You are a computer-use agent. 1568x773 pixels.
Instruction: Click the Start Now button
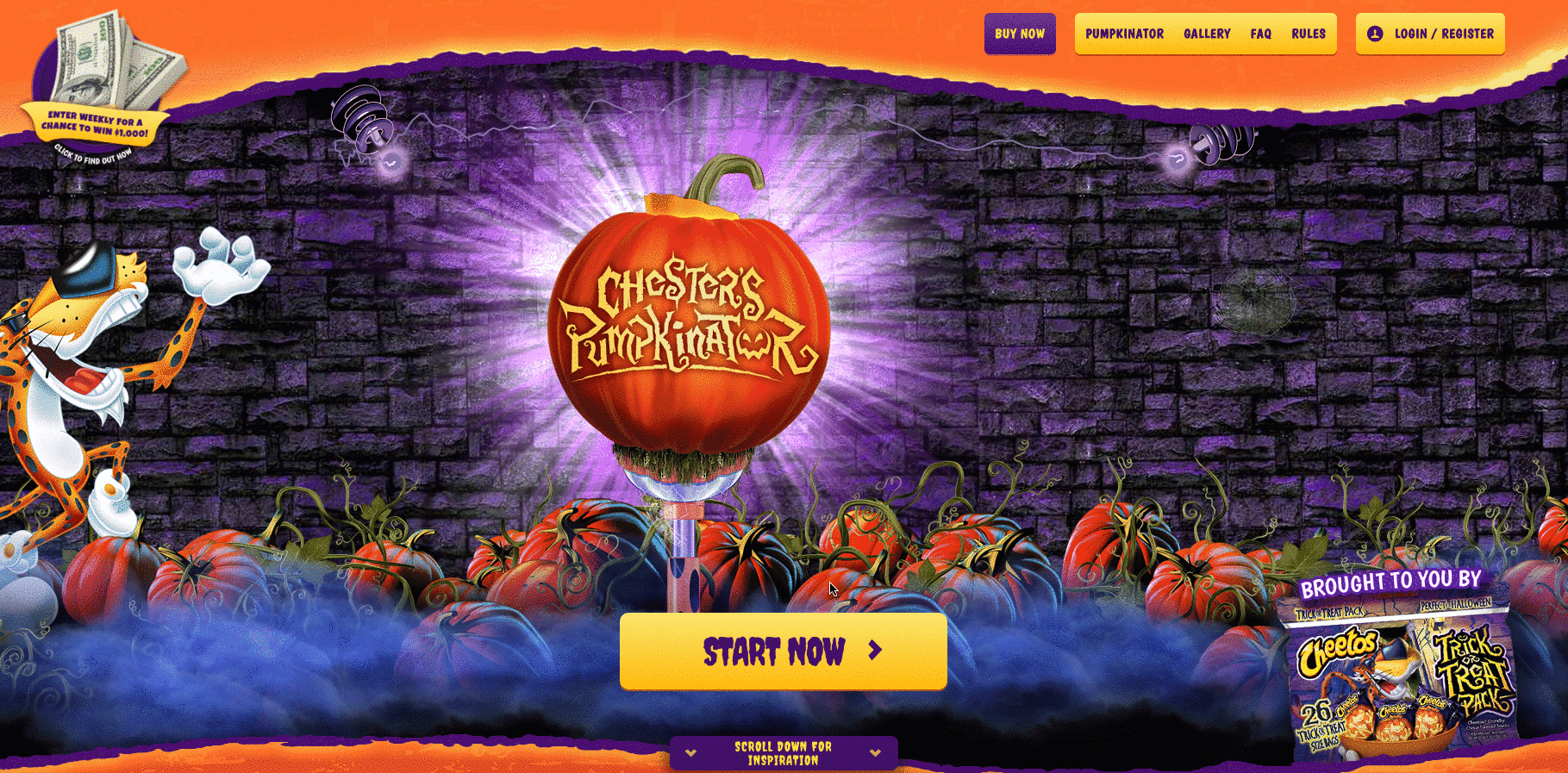[784, 651]
